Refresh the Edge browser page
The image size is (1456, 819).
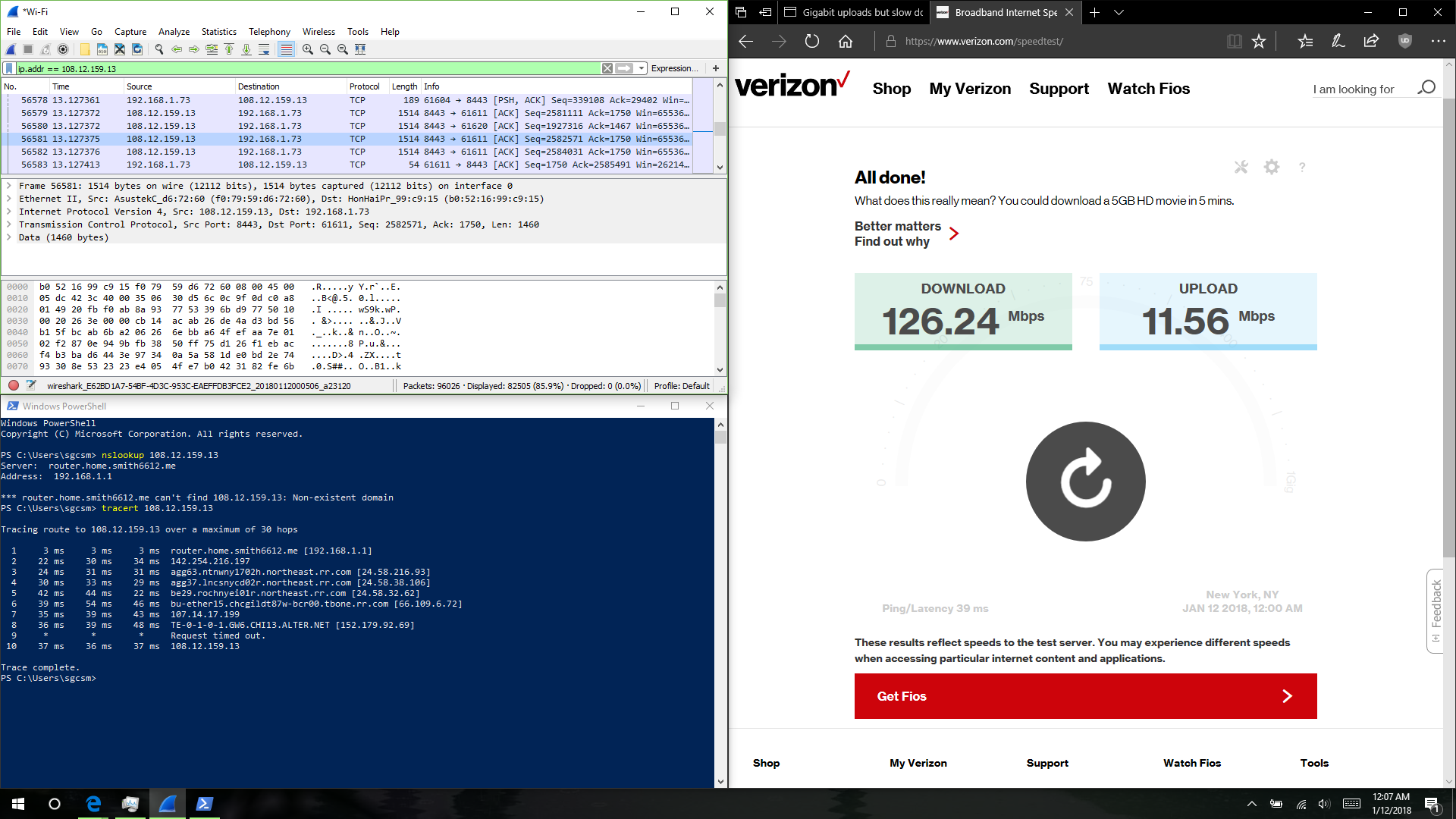(x=812, y=41)
